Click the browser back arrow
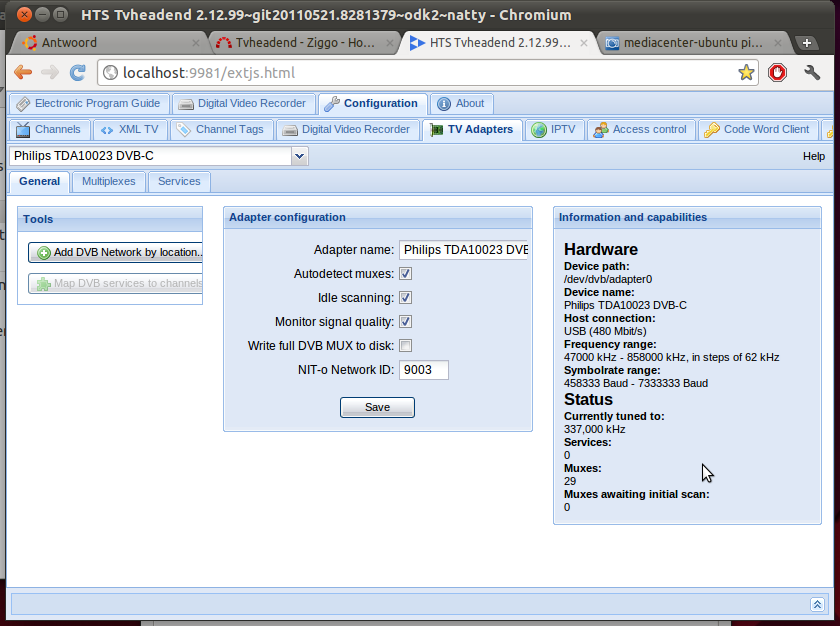The width and height of the screenshot is (840, 626). [x=23, y=72]
